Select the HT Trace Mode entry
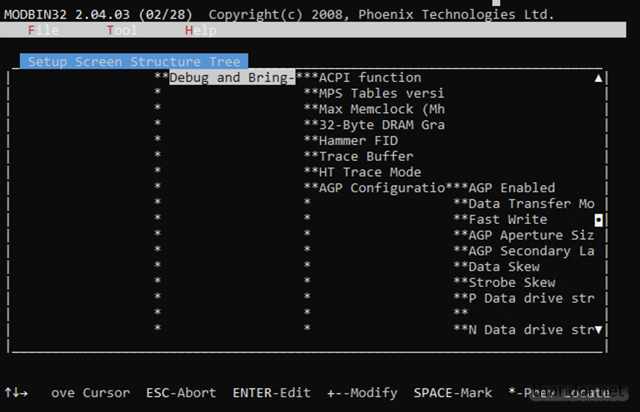The image size is (640, 412). [x=370, y=172]
